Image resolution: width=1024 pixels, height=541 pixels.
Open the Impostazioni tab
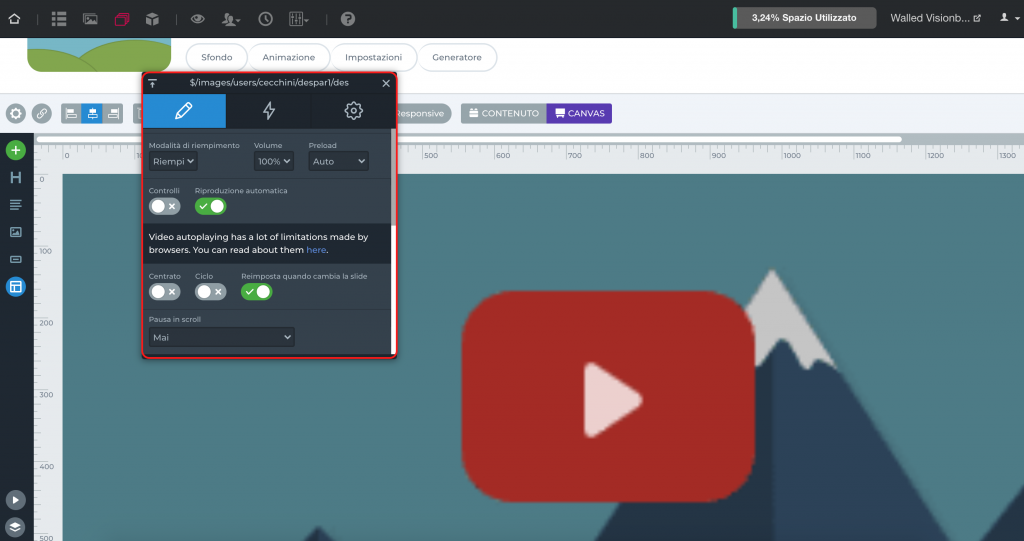point(374,57)
